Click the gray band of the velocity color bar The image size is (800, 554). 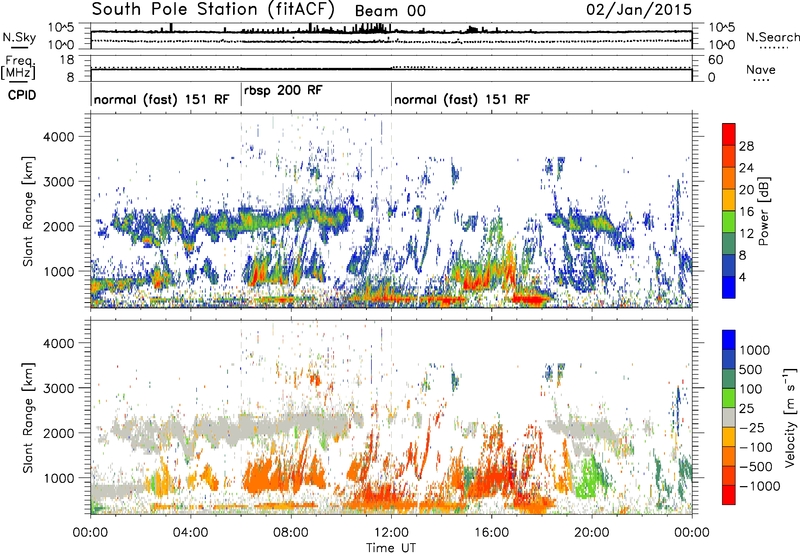pos(729,417)
